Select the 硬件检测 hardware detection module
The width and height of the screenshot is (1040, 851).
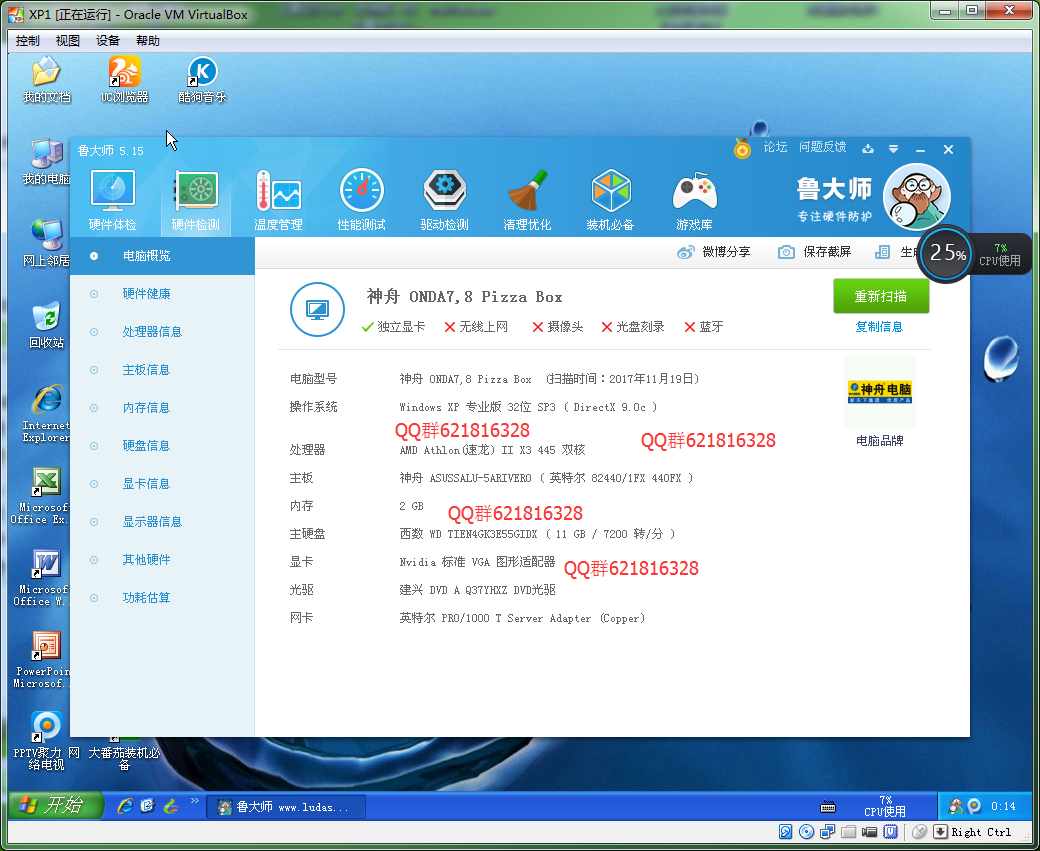click(196, 200)
